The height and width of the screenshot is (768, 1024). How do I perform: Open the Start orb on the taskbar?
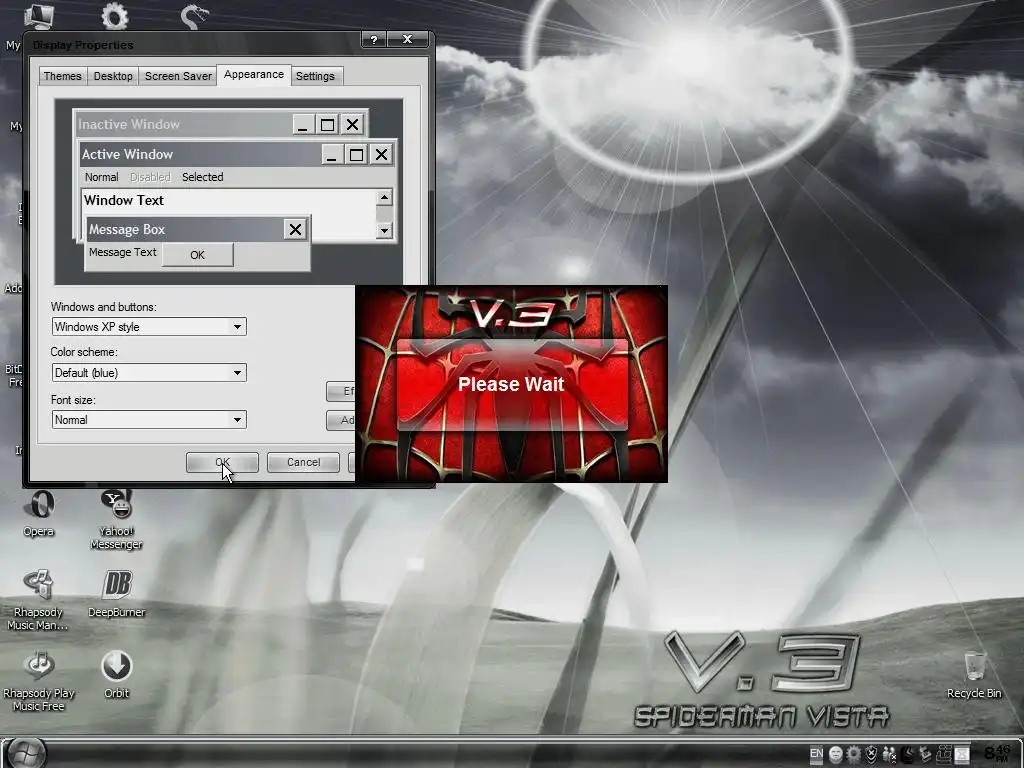tap(26, 753)
